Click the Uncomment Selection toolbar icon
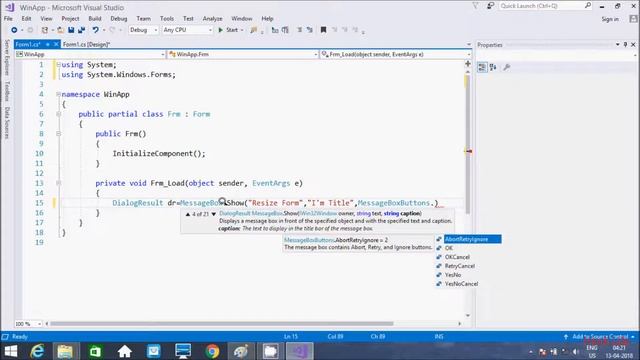 click(285, 30)
